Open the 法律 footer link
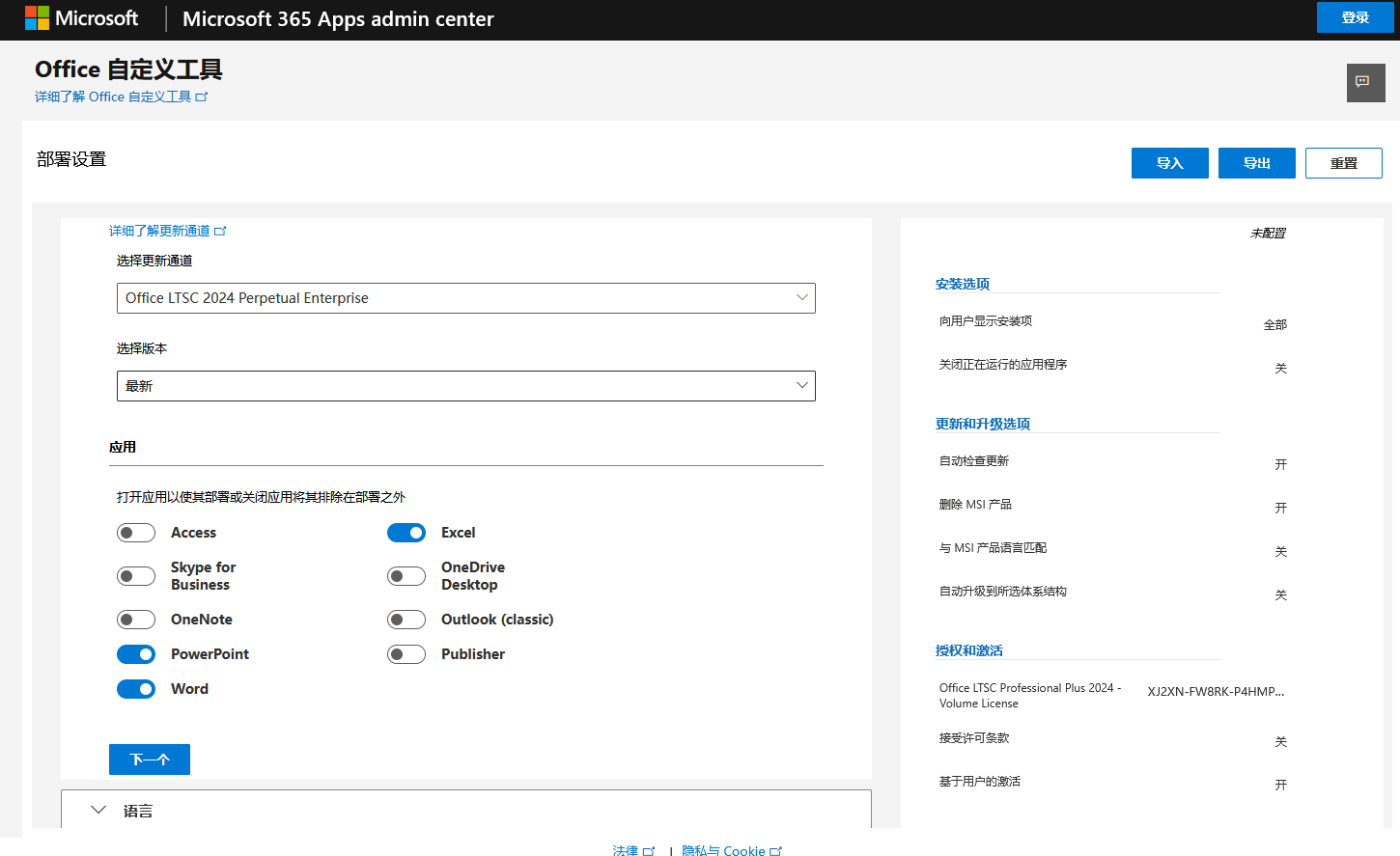The image size is (1400, 856). 626,851
